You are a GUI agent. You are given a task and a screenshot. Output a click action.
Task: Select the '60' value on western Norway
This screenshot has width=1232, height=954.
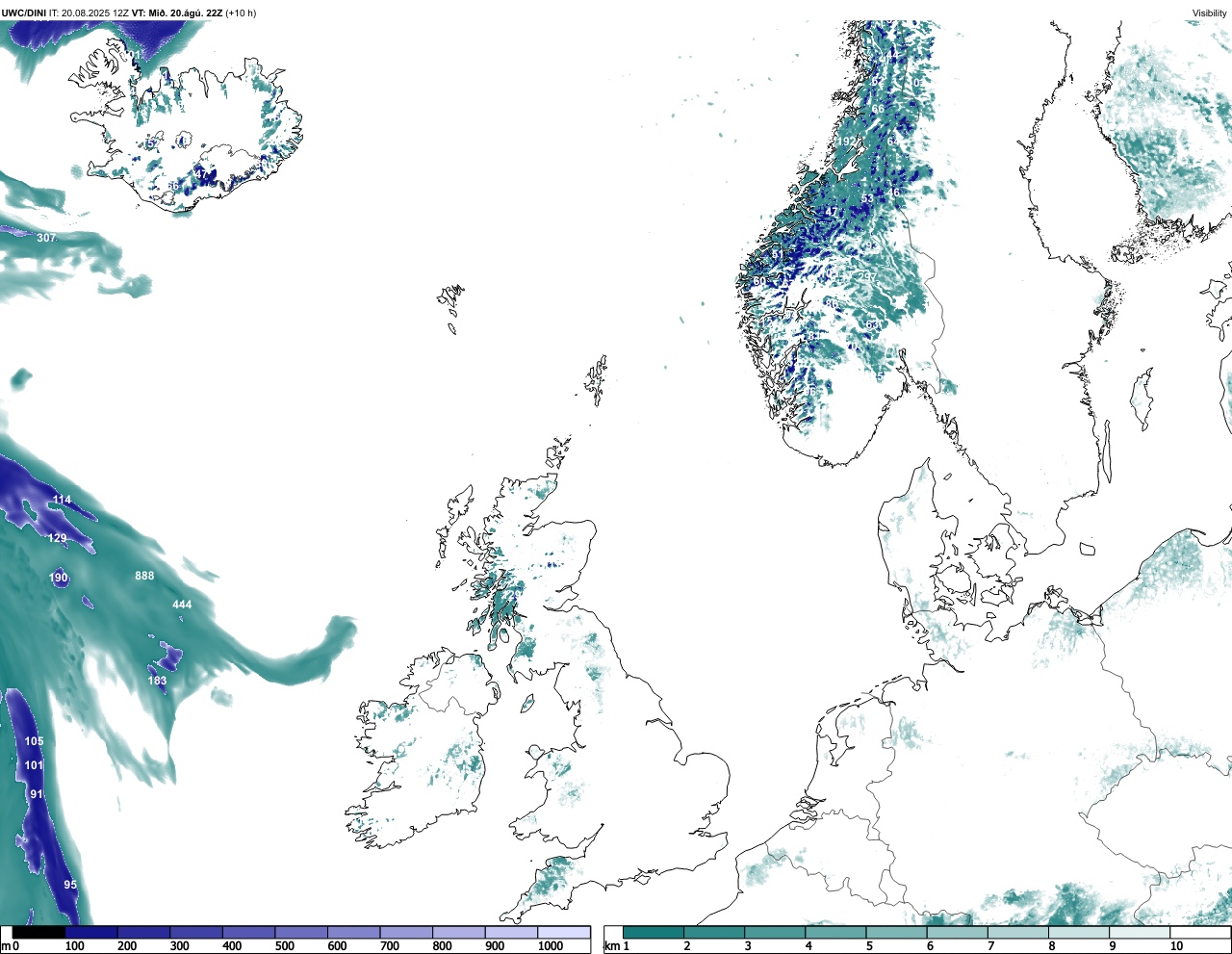(x=759, y=281)
